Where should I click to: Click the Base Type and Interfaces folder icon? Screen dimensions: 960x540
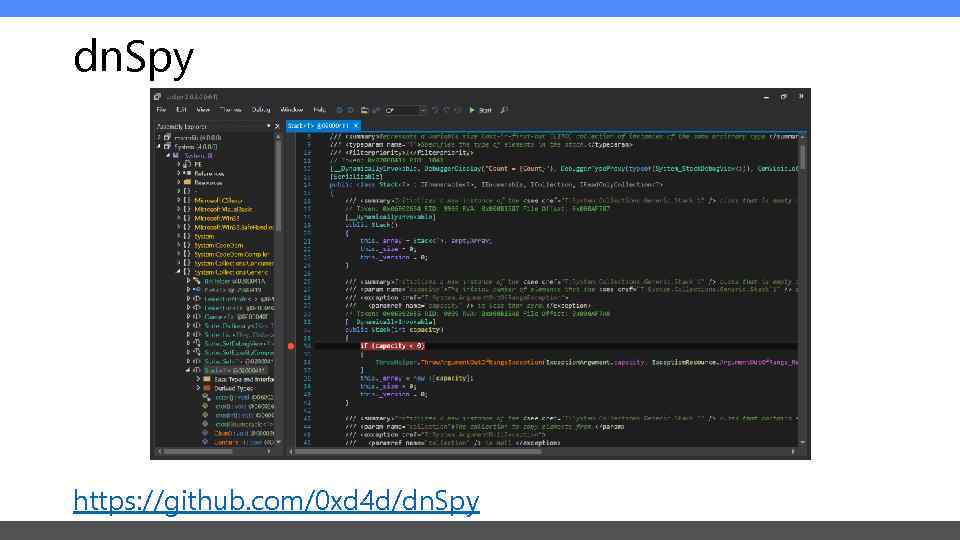(x=207, y=380)
